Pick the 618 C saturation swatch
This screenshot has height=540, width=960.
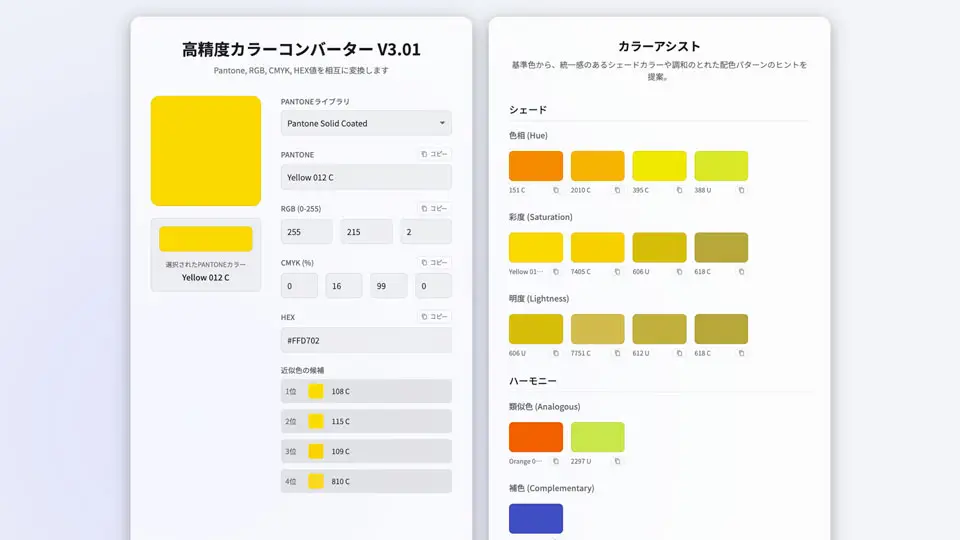click(721, 247)
